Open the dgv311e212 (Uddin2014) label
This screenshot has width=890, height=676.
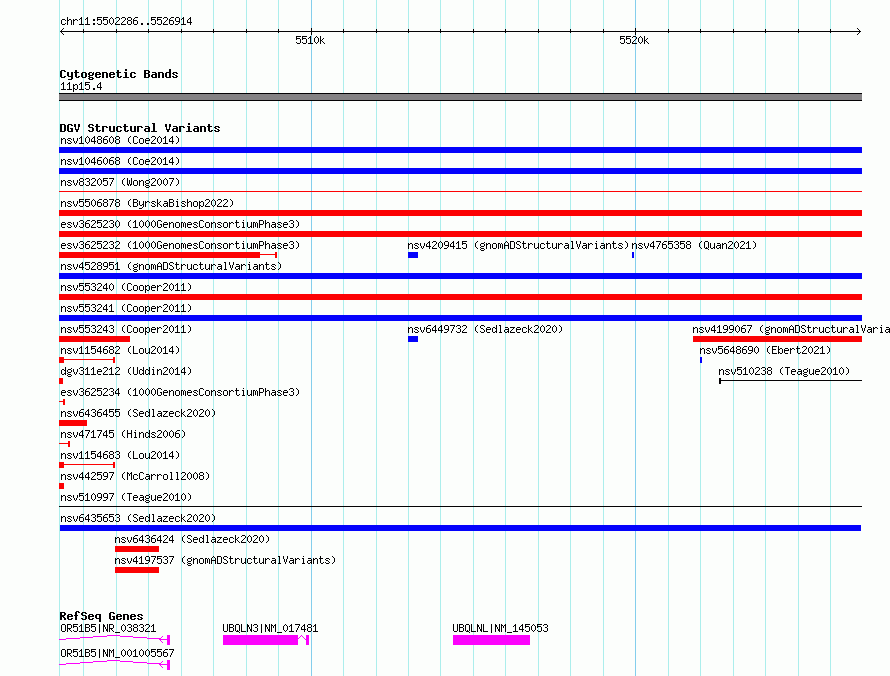tap(126, 371)
